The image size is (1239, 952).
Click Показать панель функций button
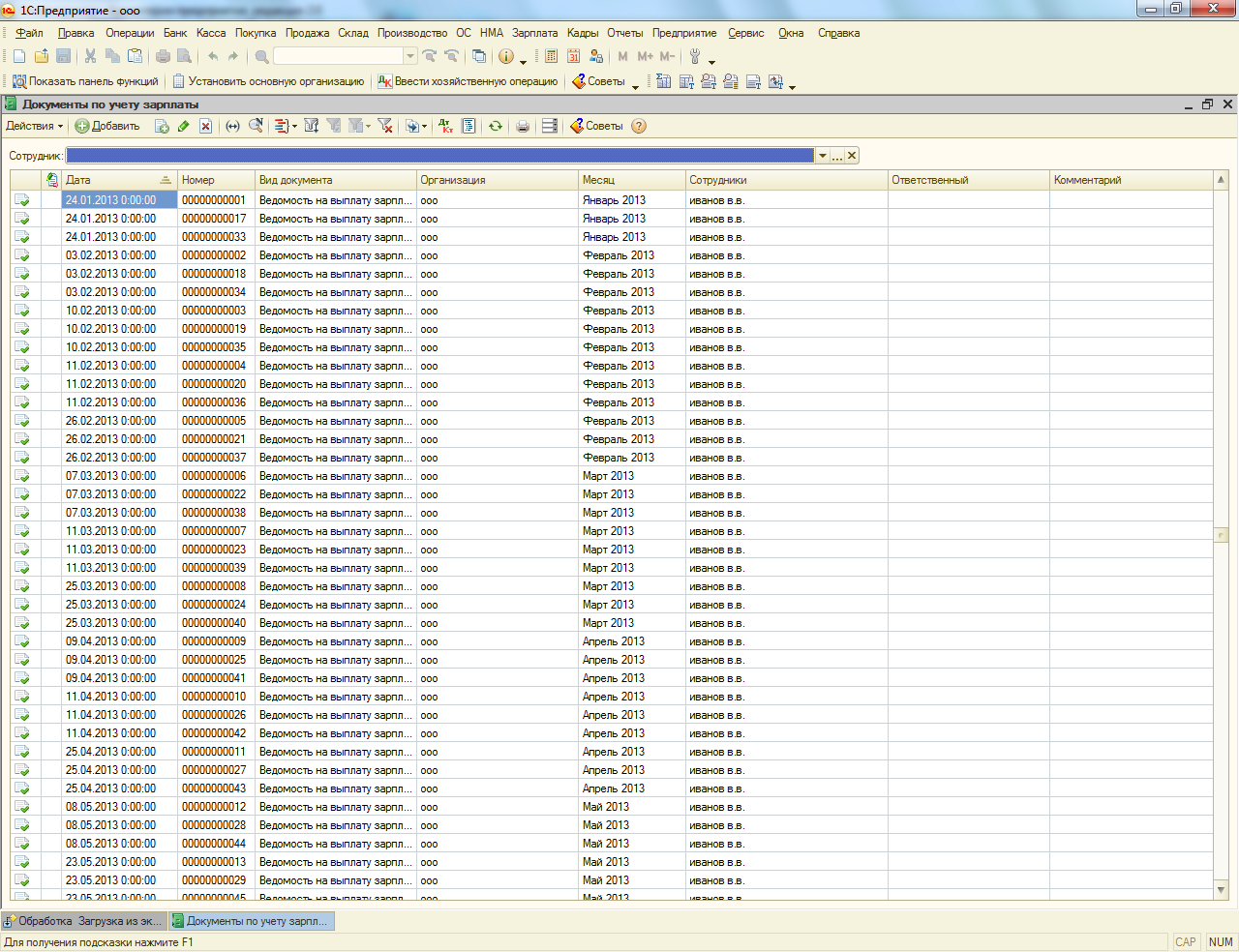(x=85, y=81)
